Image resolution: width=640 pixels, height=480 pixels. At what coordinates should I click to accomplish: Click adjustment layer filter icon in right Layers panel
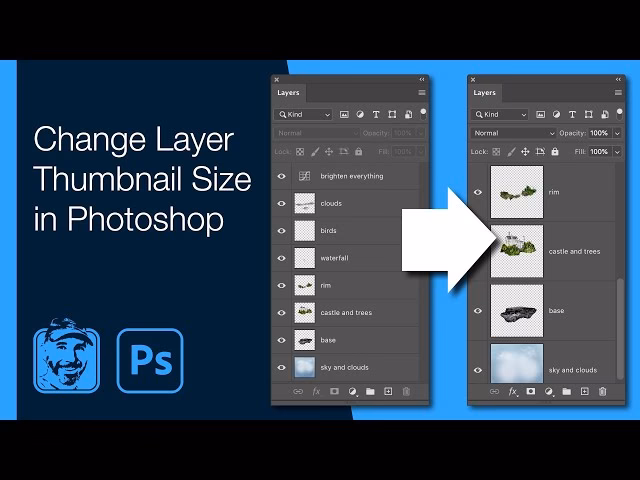[556, 115]
